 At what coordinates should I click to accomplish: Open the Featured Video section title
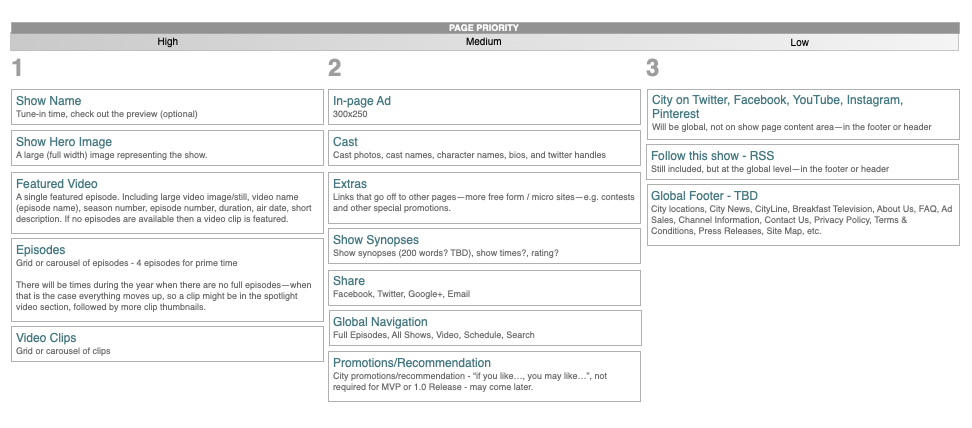pyautogui.click(x=57, y=184)
